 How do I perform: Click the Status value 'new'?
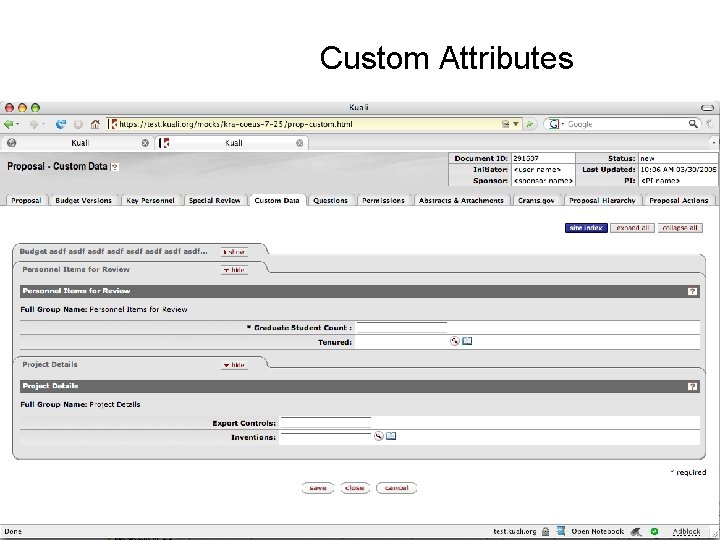pyautogui.click(x=647, y=158)
